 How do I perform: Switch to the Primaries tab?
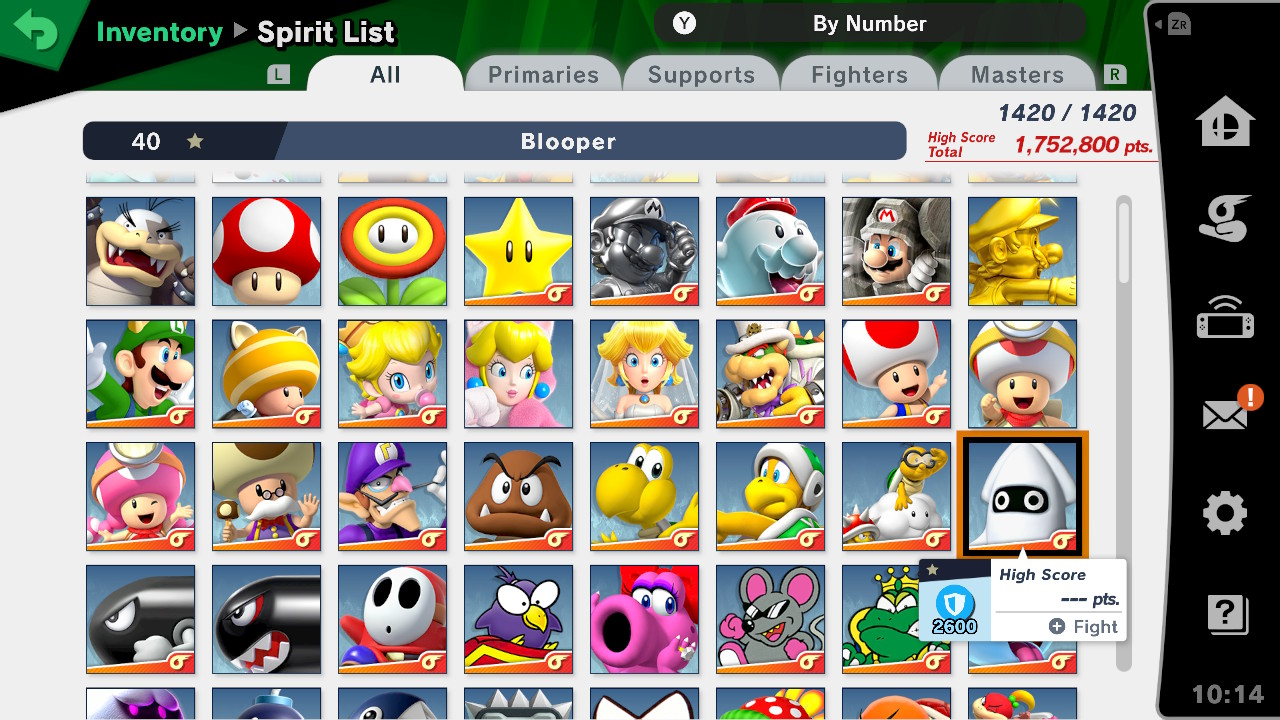click(543, 75)
